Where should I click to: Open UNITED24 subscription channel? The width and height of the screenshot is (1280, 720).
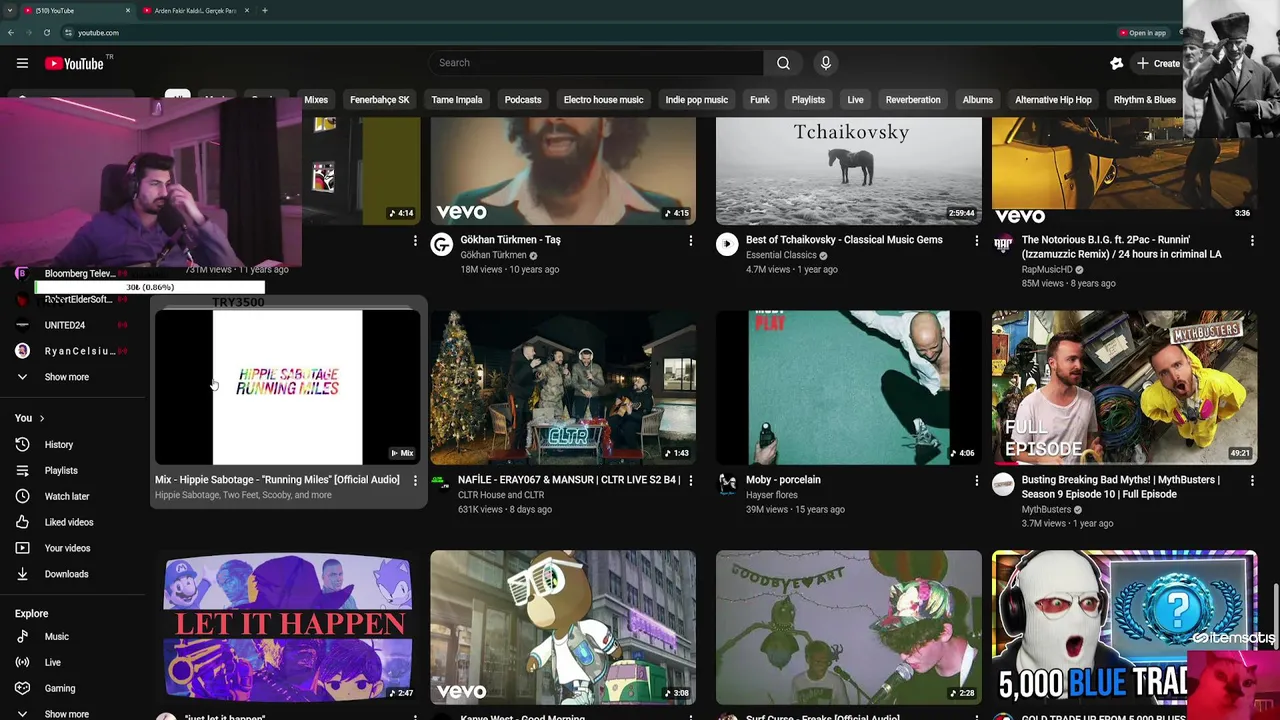pos(64,325)
